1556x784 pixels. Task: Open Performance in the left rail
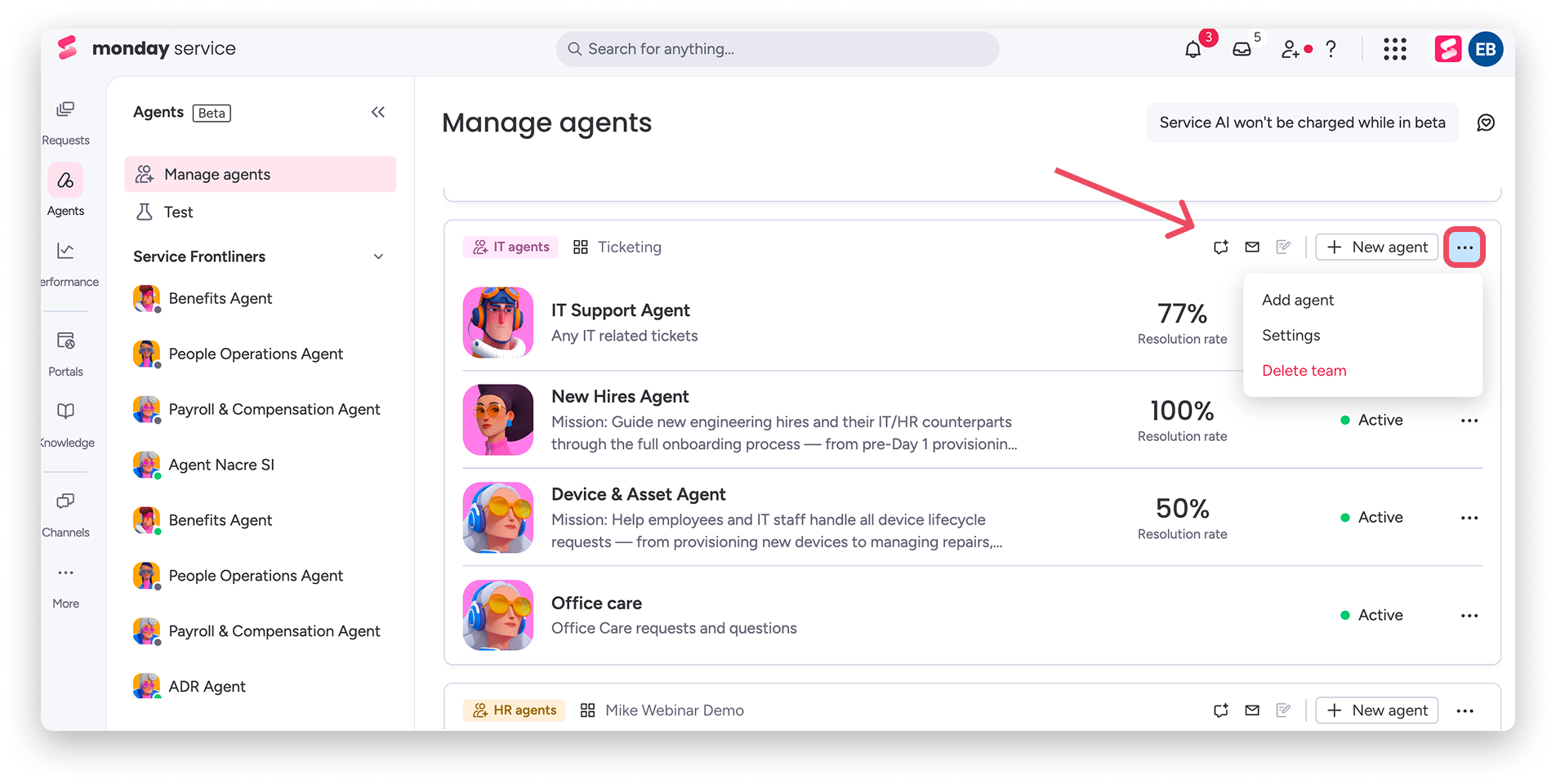click(x=65, y=264)
